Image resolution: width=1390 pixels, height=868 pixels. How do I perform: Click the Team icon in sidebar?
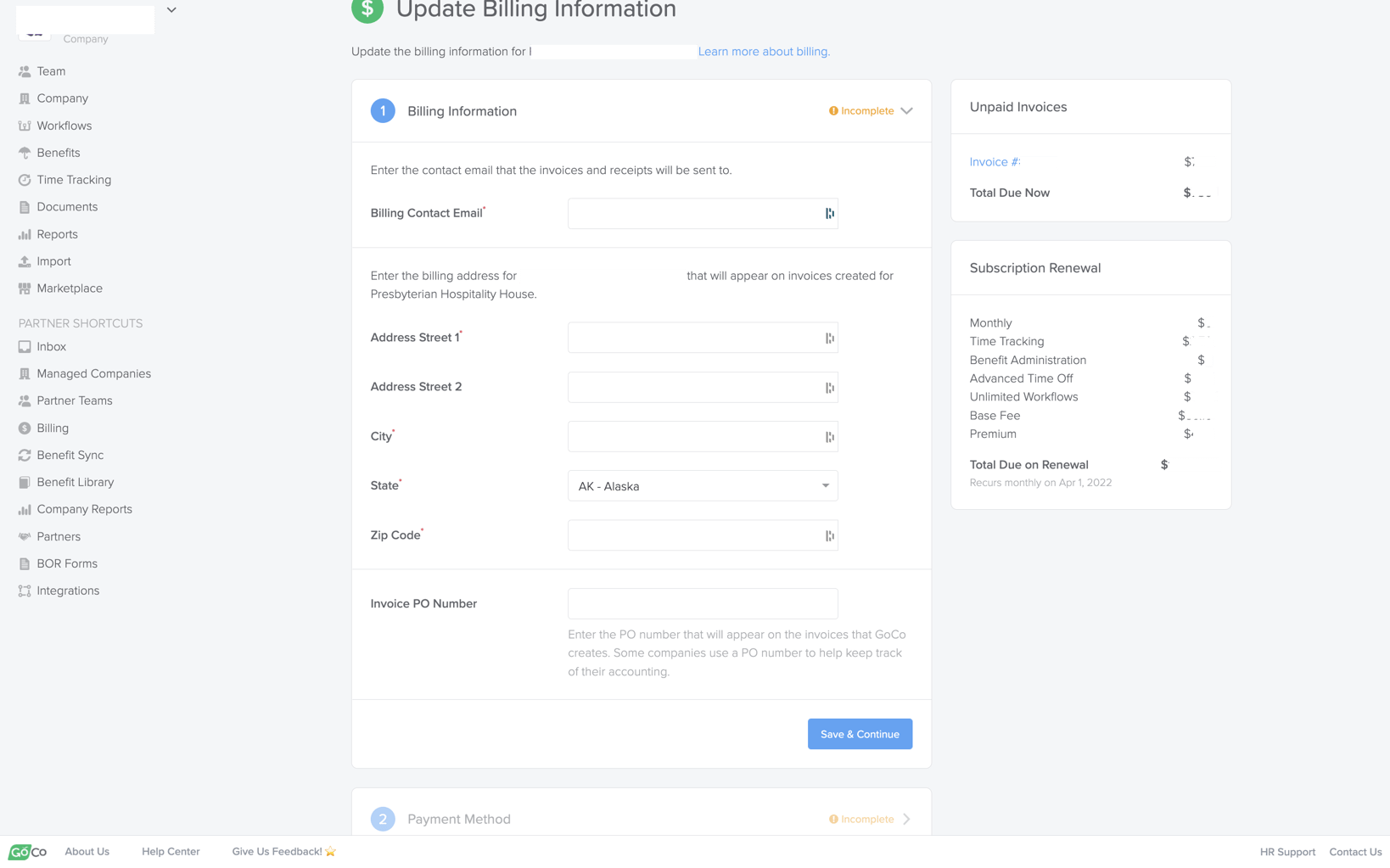[x=25, y=71]
